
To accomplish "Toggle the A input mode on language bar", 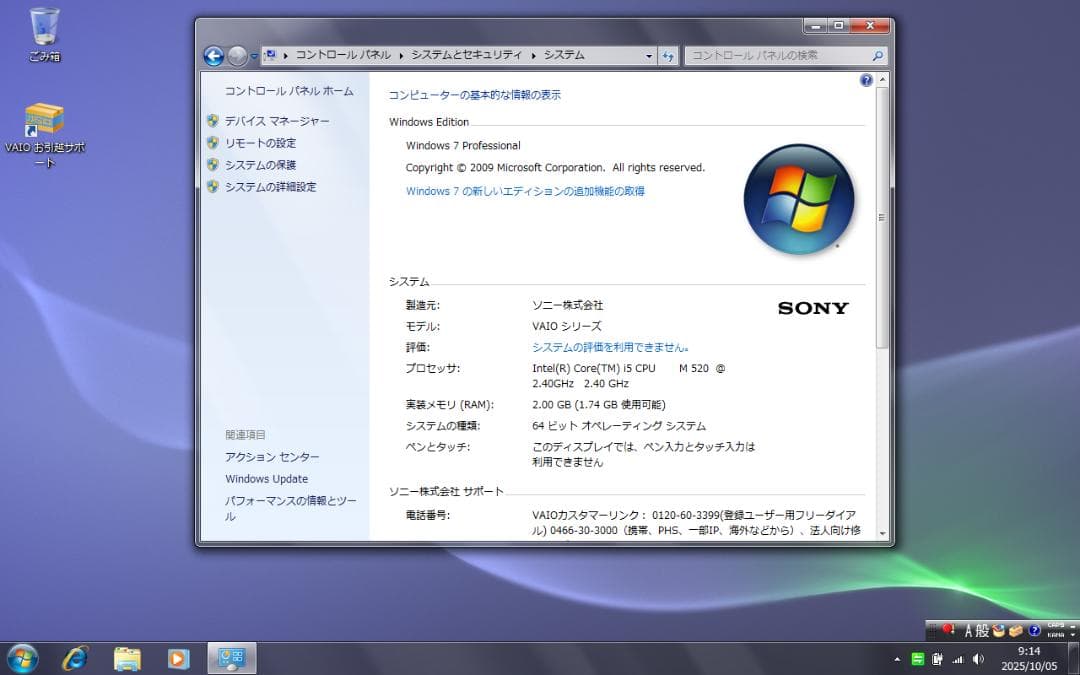I will tap(967, 630).
